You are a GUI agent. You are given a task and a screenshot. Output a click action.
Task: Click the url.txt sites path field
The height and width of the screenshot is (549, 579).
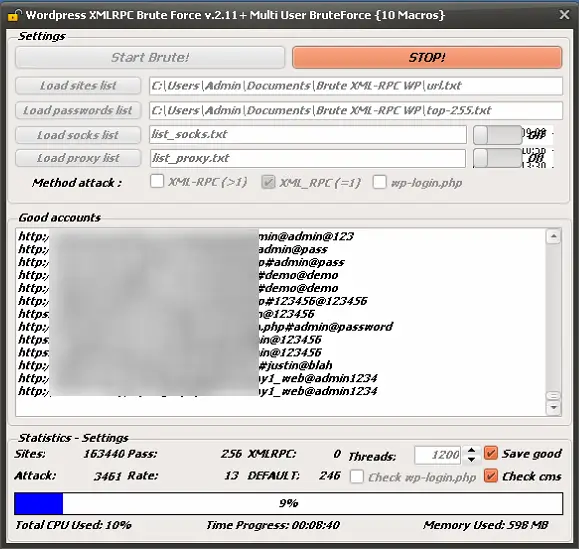tap(356, 86)
